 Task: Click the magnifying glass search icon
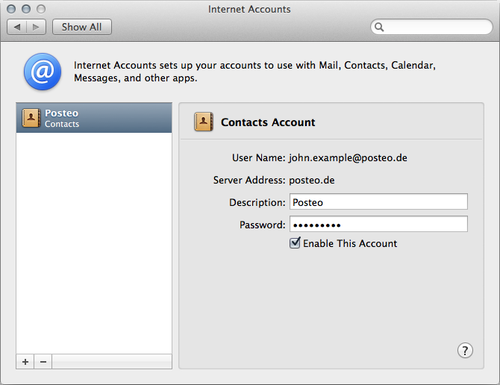click(379, 27)
